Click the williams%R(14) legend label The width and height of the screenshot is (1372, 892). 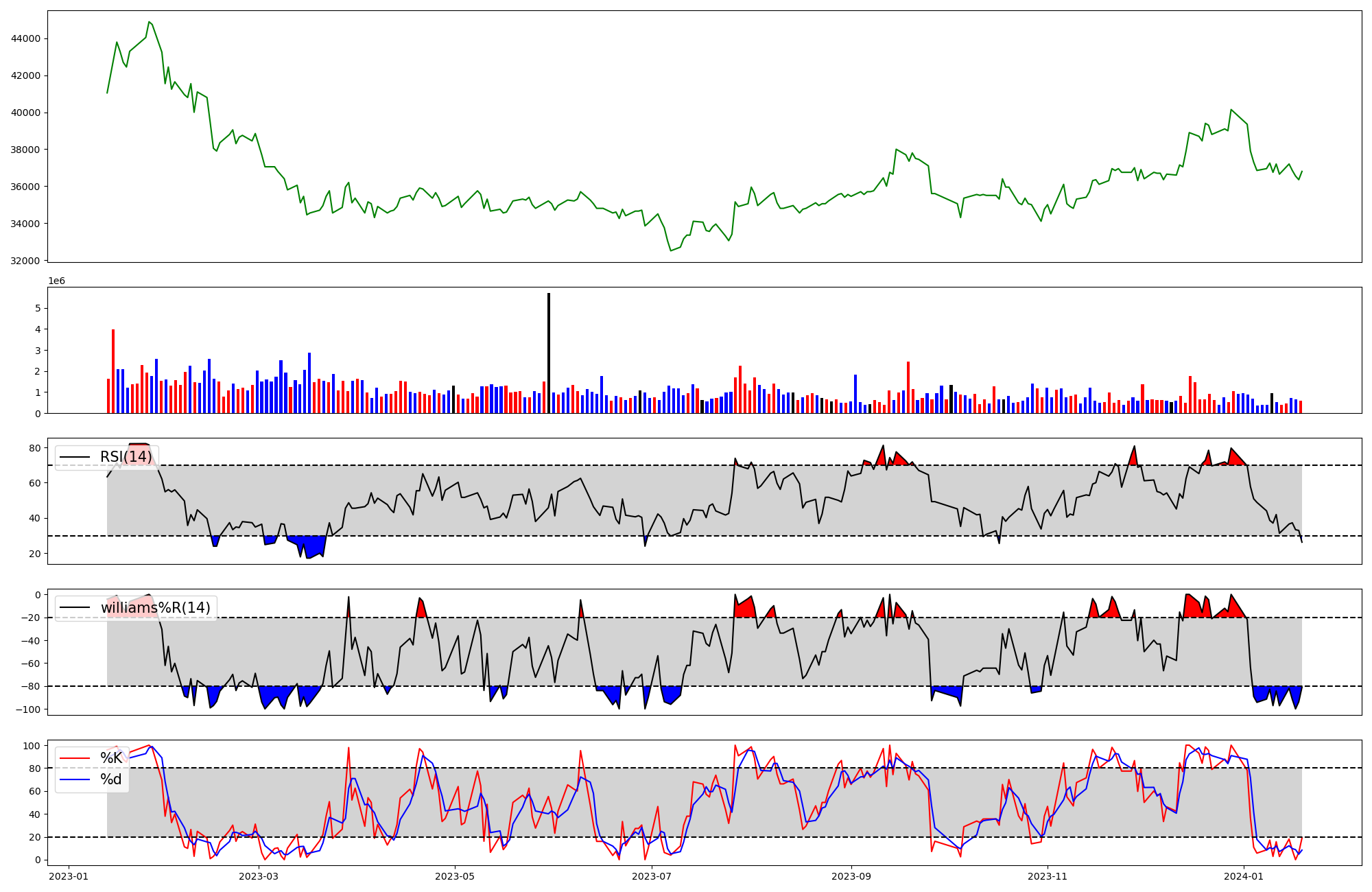(x=156, y=608)
